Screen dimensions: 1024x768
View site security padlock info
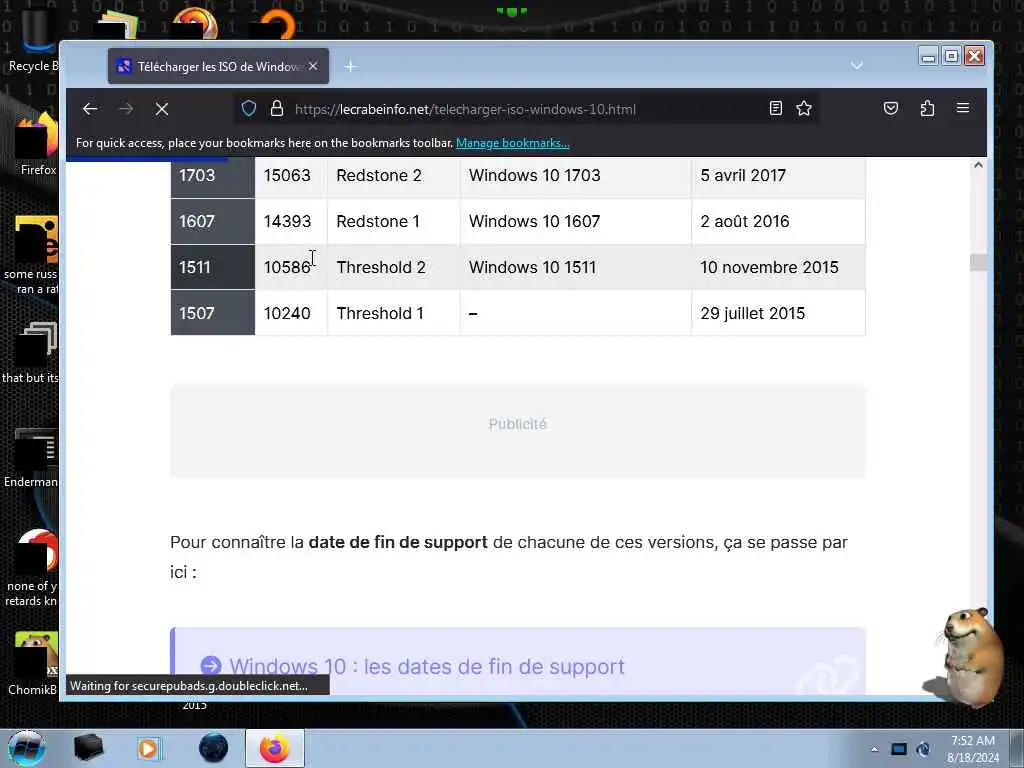point(277,108)
